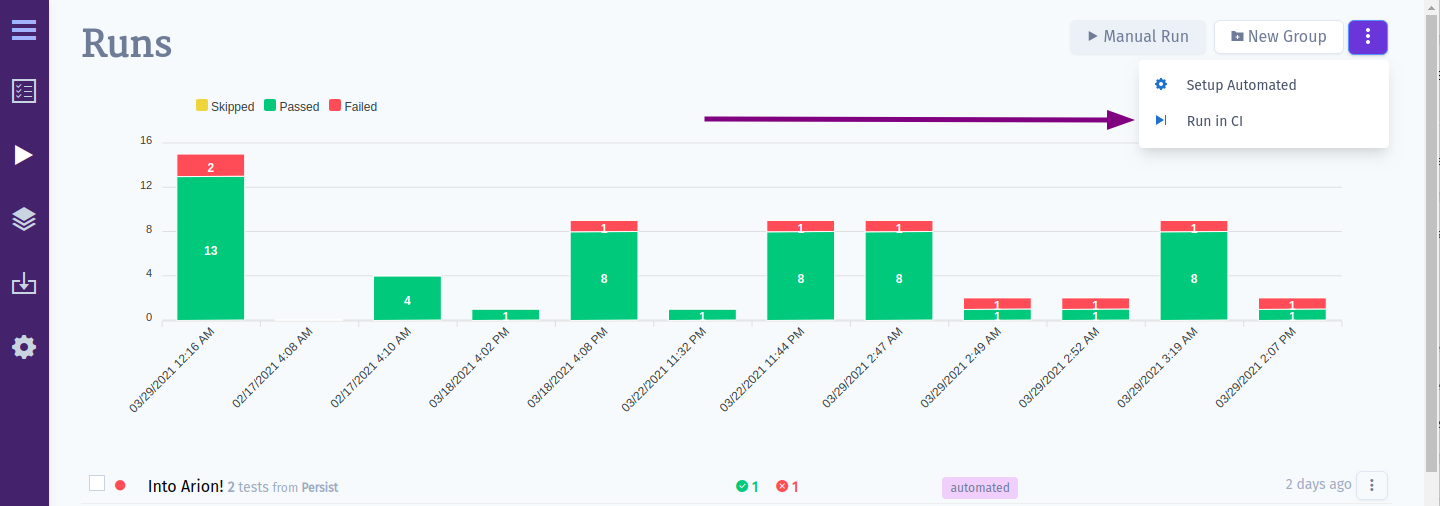Click the automated tag label
Viewport: 1440px width, 506px height.
979,488
